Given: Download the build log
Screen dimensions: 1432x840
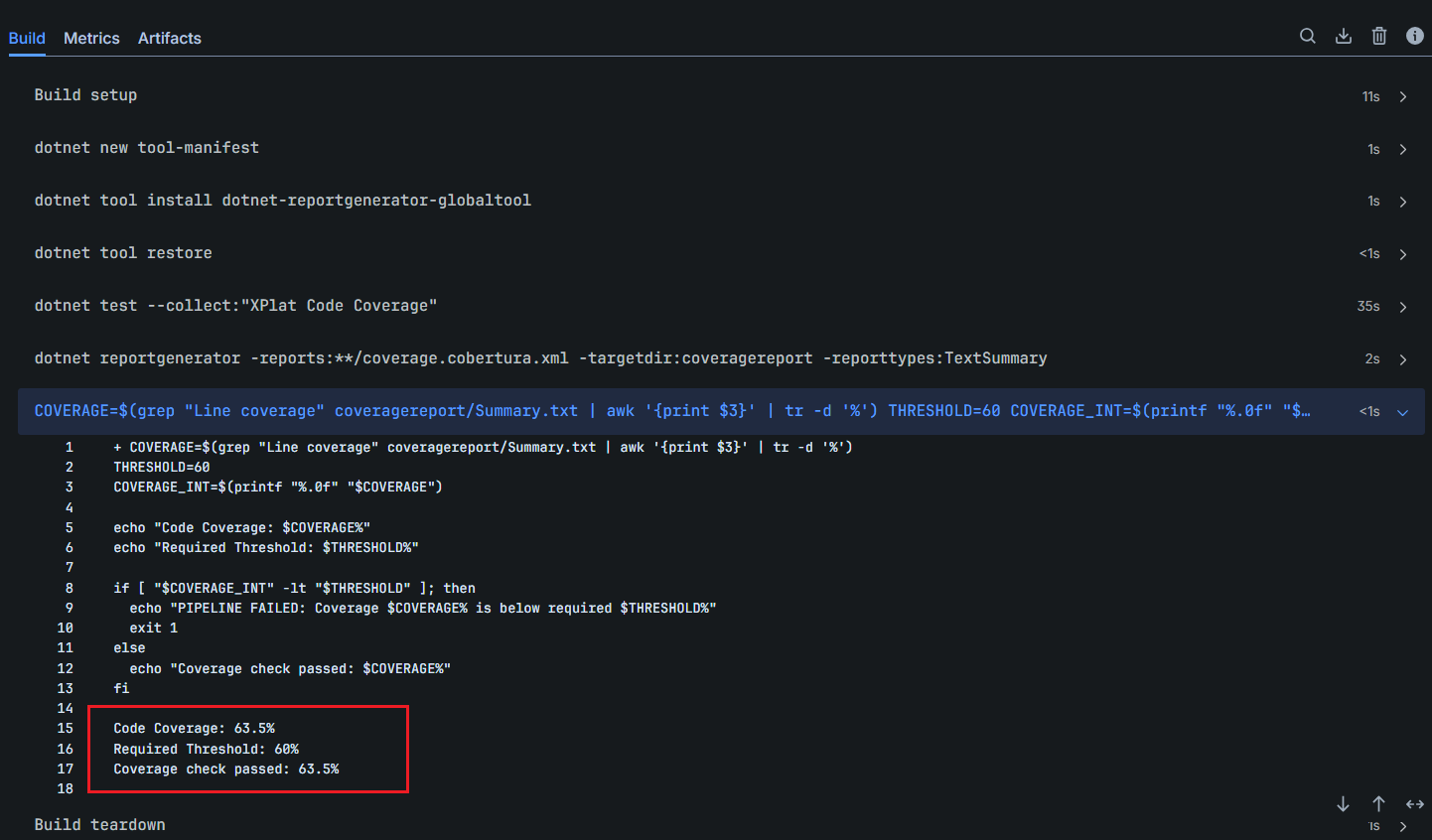Looking at the screenshot, I should 1344,35.
